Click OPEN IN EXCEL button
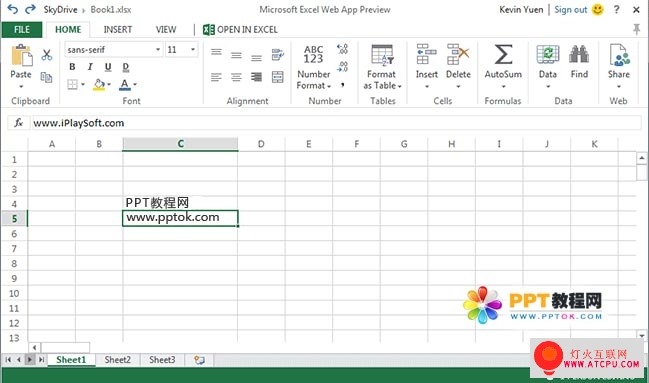Screen dimensions: 649x383 240,30
